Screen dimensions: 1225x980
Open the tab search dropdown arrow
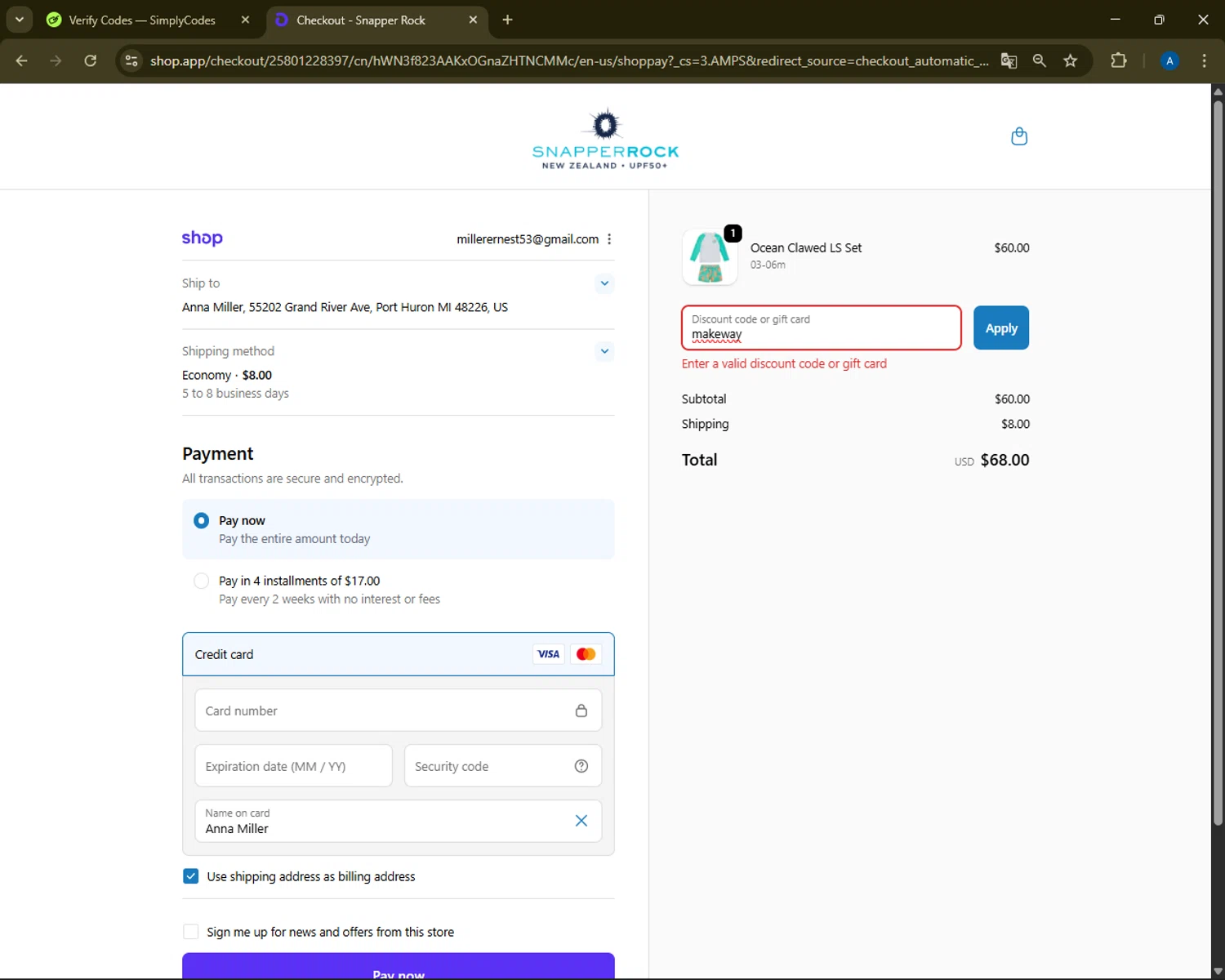click(x=19, y=20)
